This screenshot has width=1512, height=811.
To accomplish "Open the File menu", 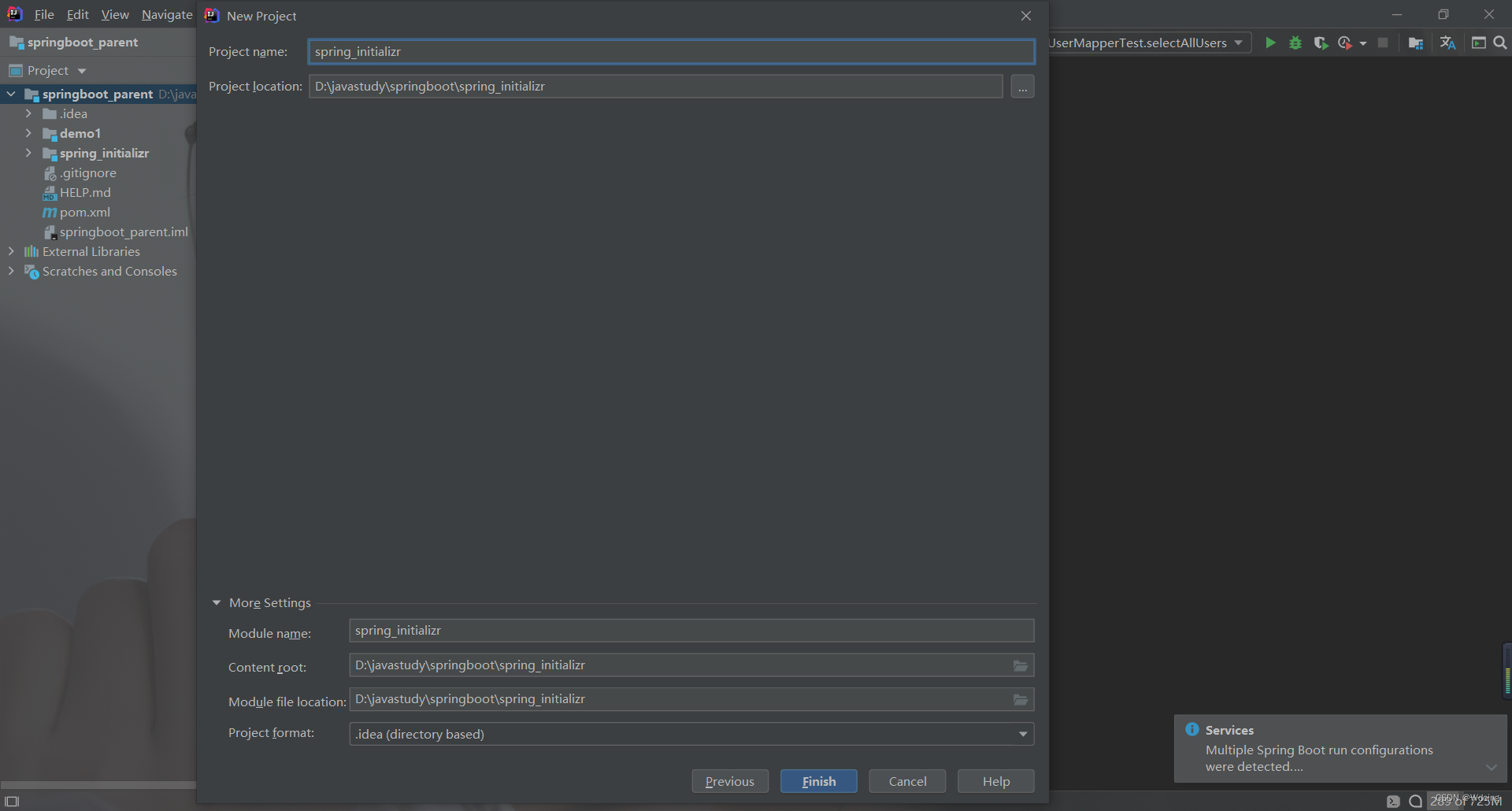I will (x=44, y=14).
